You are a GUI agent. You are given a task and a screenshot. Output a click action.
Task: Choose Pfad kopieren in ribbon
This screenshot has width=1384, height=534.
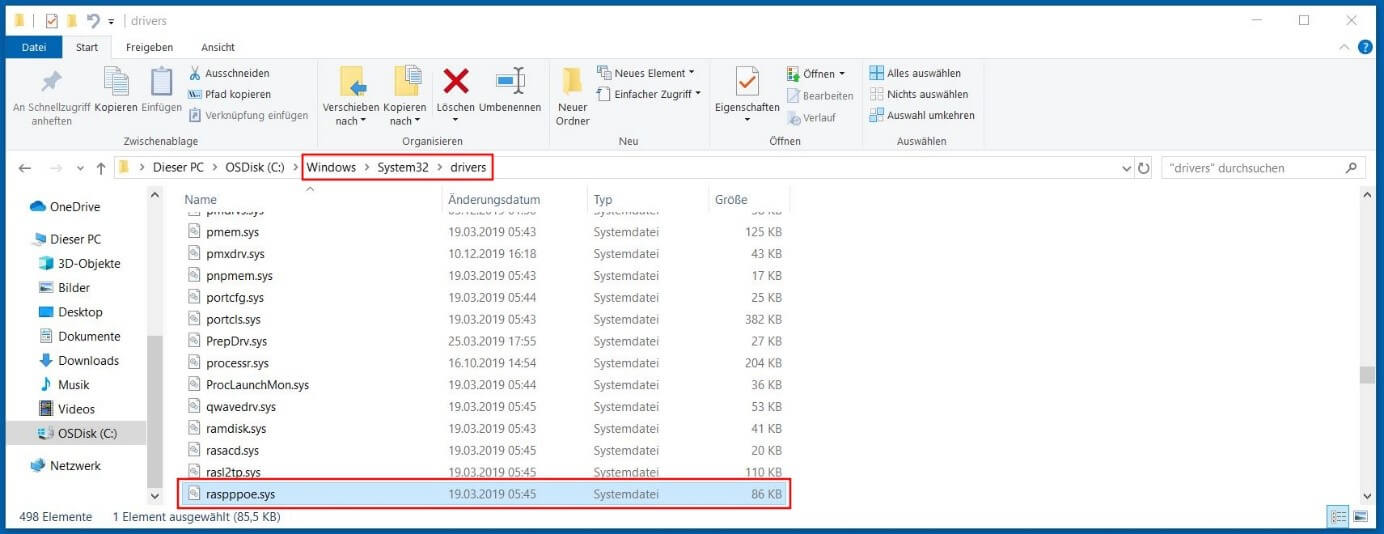click(229, 94)
